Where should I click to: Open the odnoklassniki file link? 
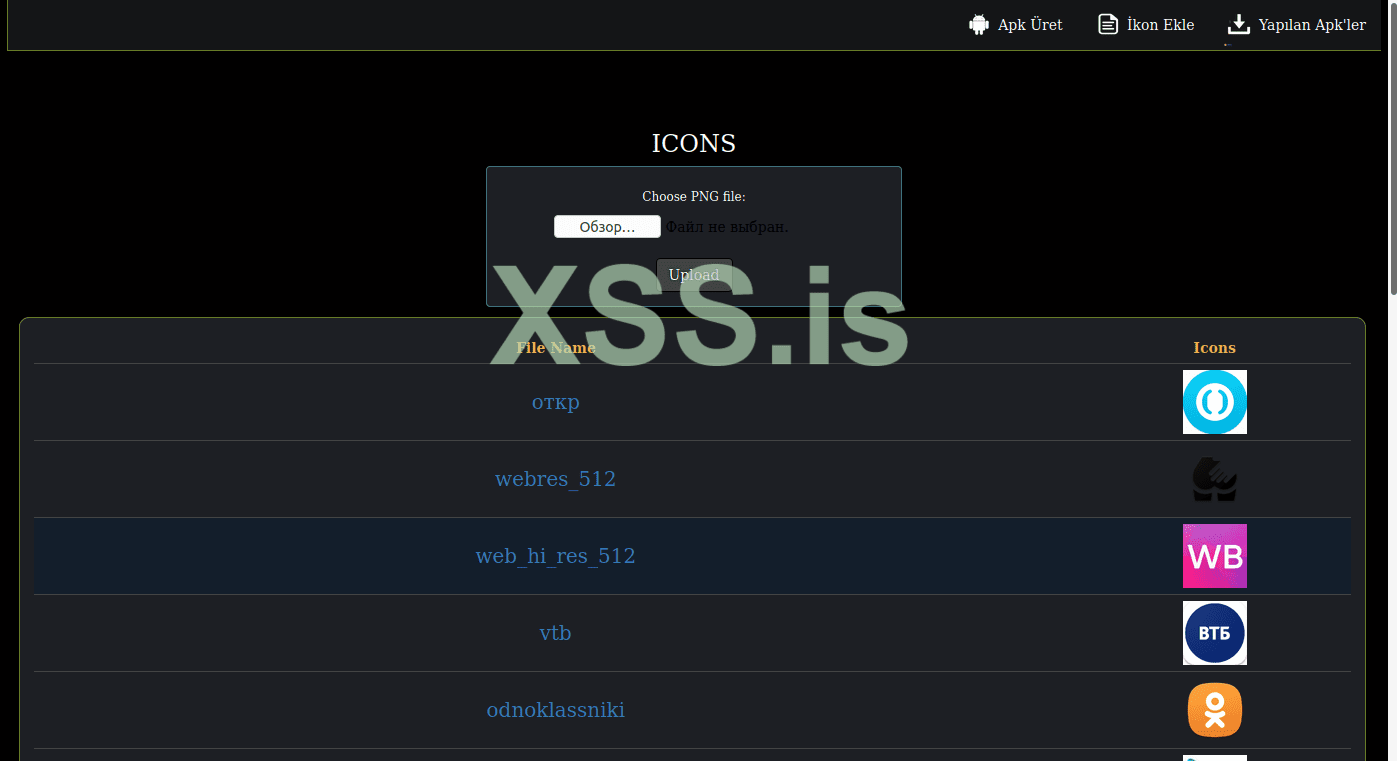point(556,710)
